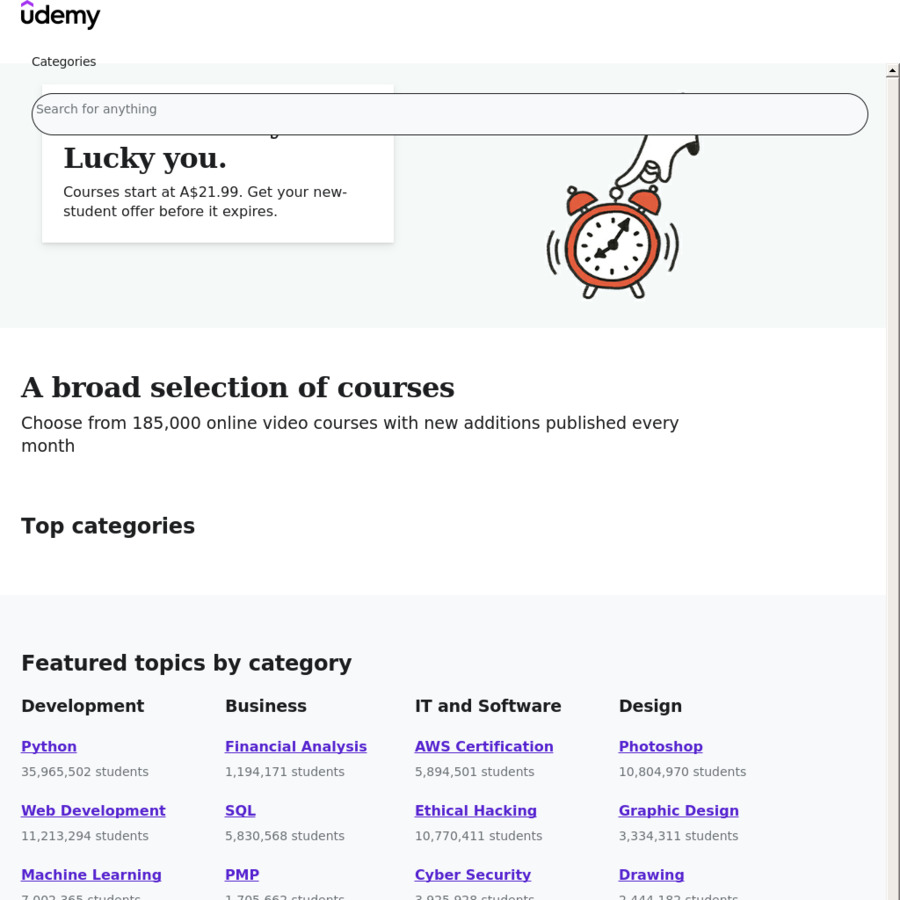Open the Web Development topic
This screenshot has height=900, width=900.
click(x=93, y=810)
